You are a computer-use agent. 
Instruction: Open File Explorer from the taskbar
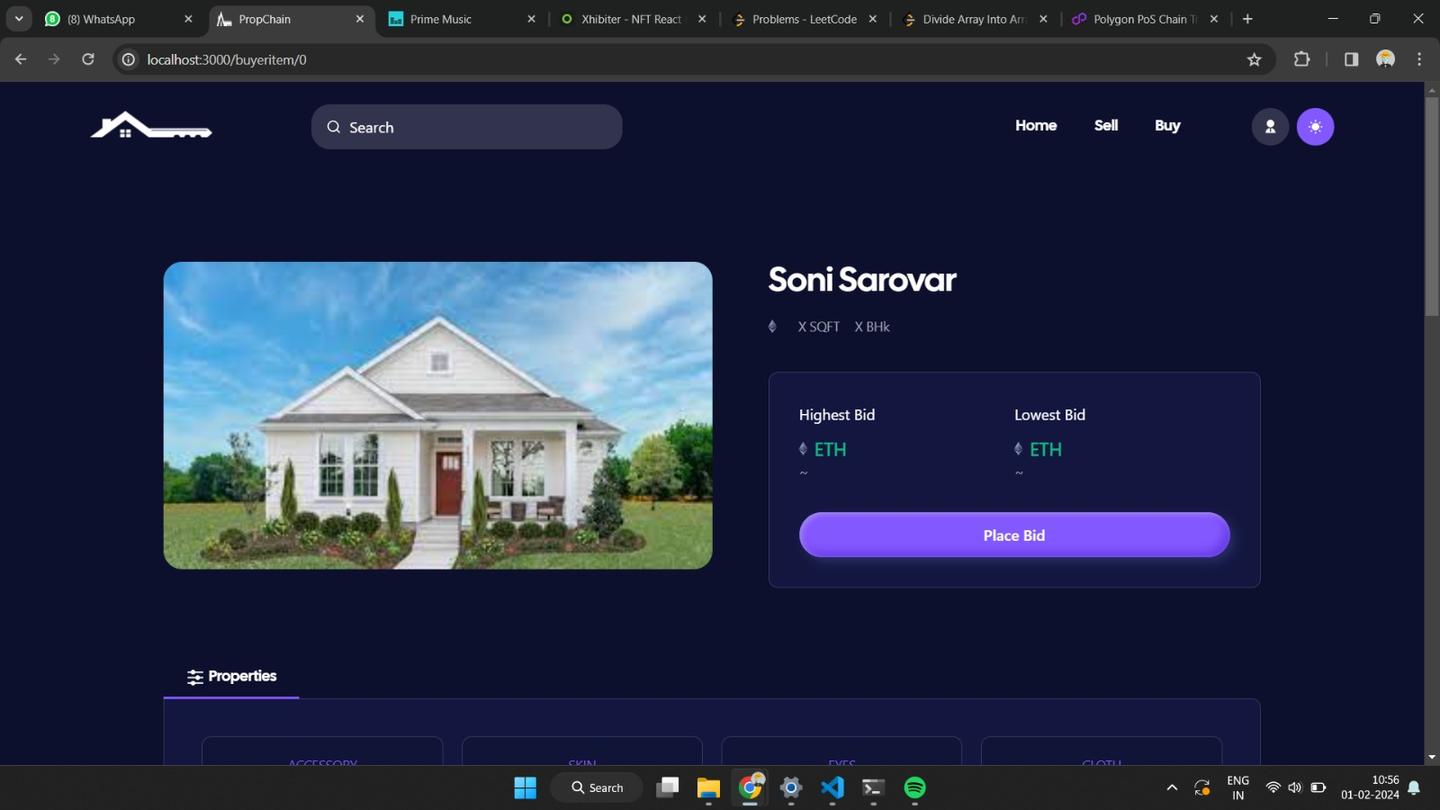708,788
